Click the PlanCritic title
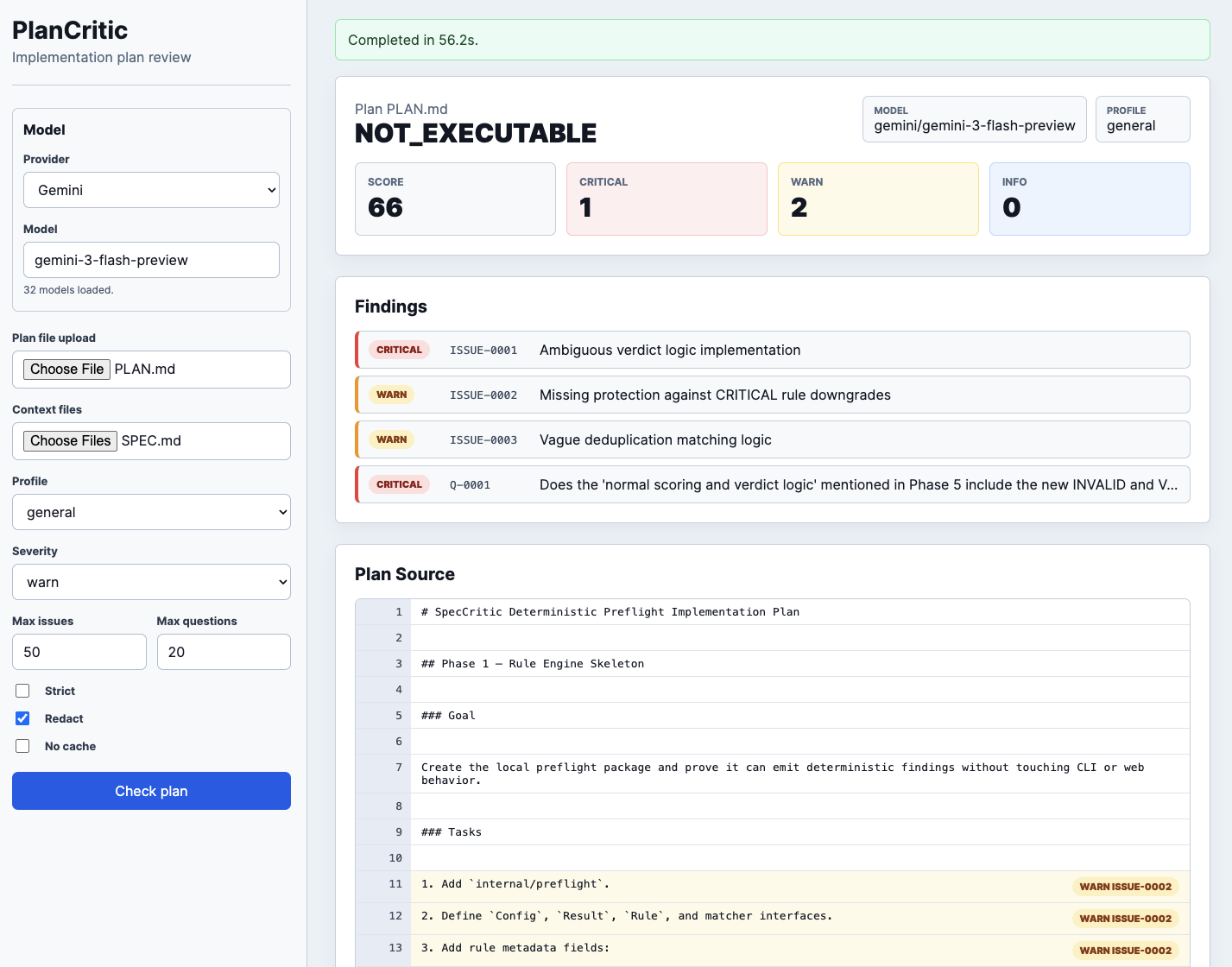 coord(70,30)
